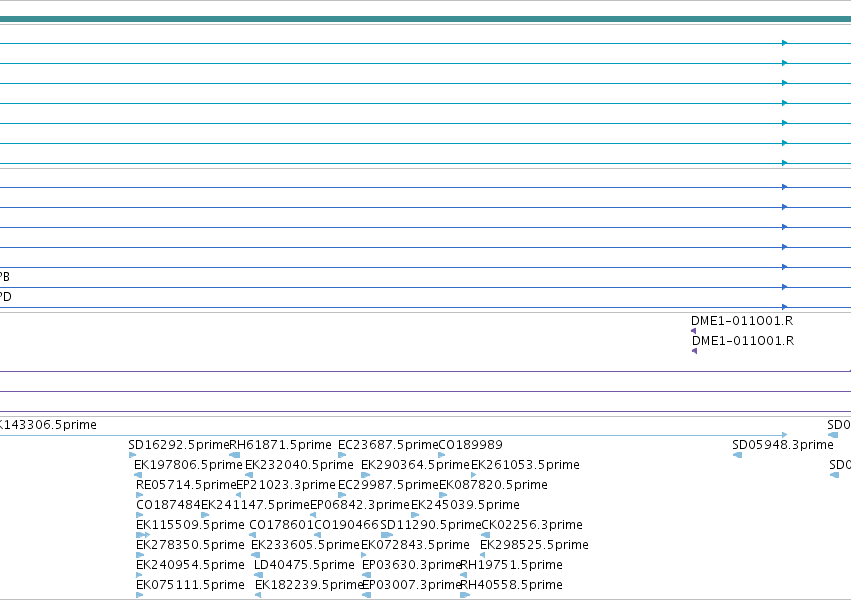Open the EK290364.5prime feature
The height and width of the screenshot is (600, 851).
point(415,465)
